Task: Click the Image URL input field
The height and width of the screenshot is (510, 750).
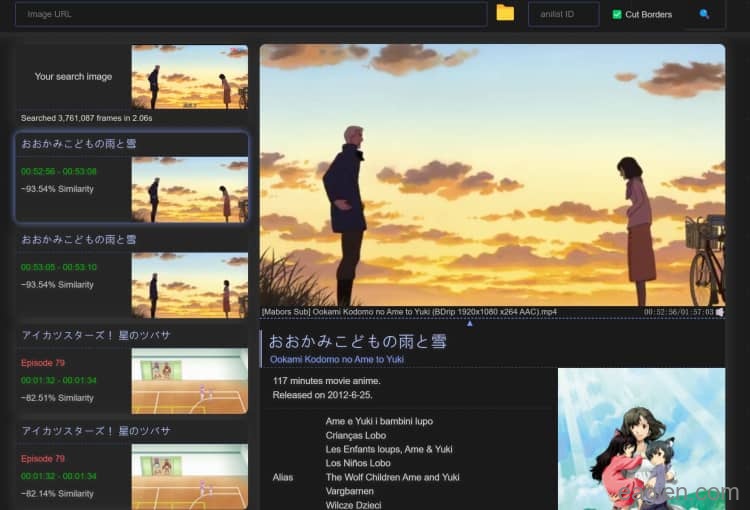Action: (x=251, y=14)
